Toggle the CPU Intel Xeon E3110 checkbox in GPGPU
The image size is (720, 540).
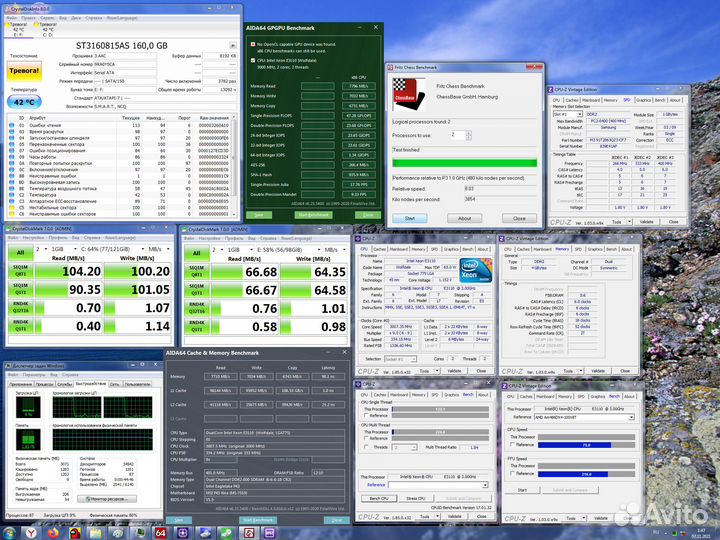253,60
